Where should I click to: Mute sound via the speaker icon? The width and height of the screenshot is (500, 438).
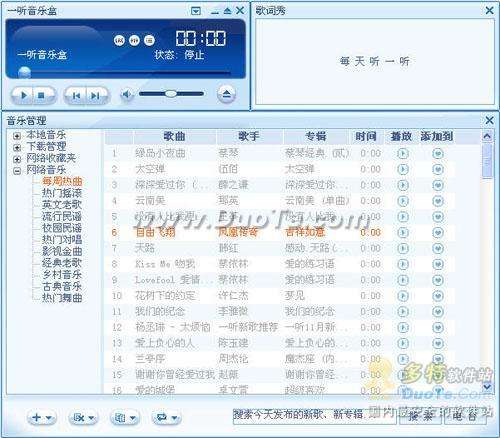tap(127, 95)
